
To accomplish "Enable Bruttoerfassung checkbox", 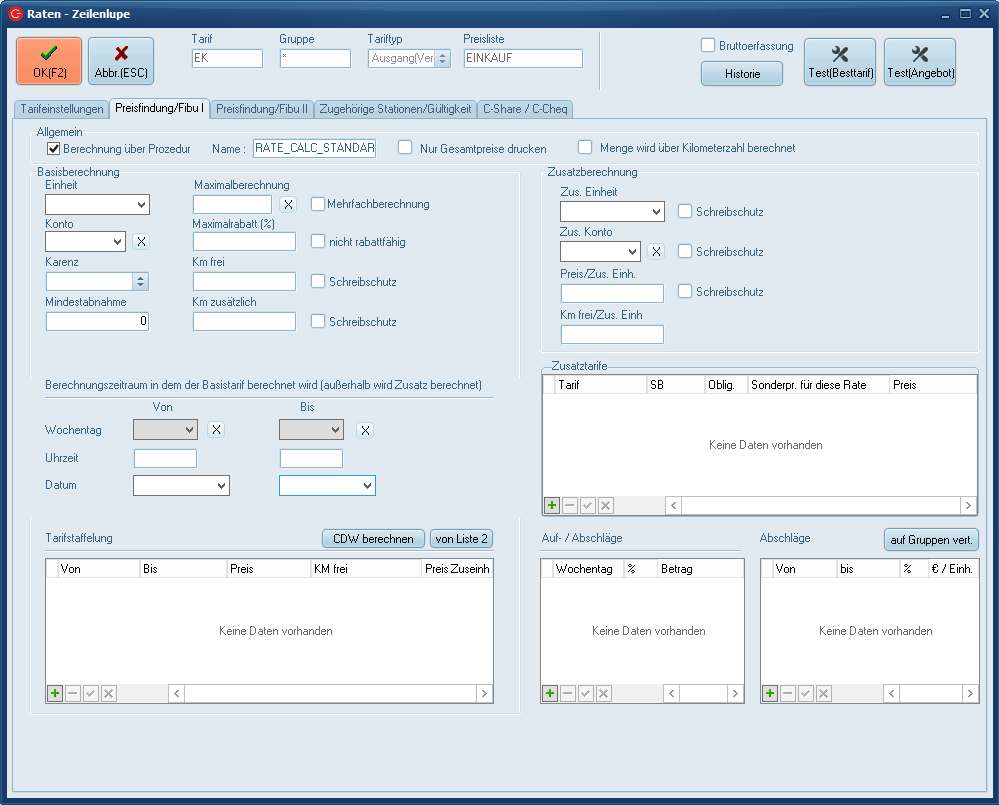I will click(x=708, y=46).
